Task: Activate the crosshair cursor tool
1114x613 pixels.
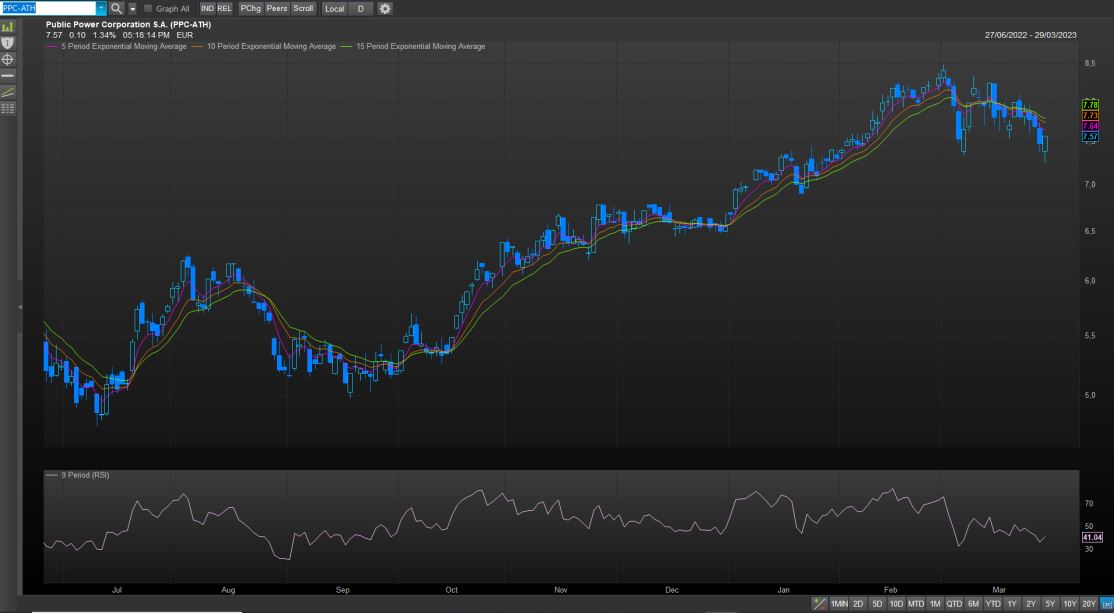Action: (x=8, y=60)
